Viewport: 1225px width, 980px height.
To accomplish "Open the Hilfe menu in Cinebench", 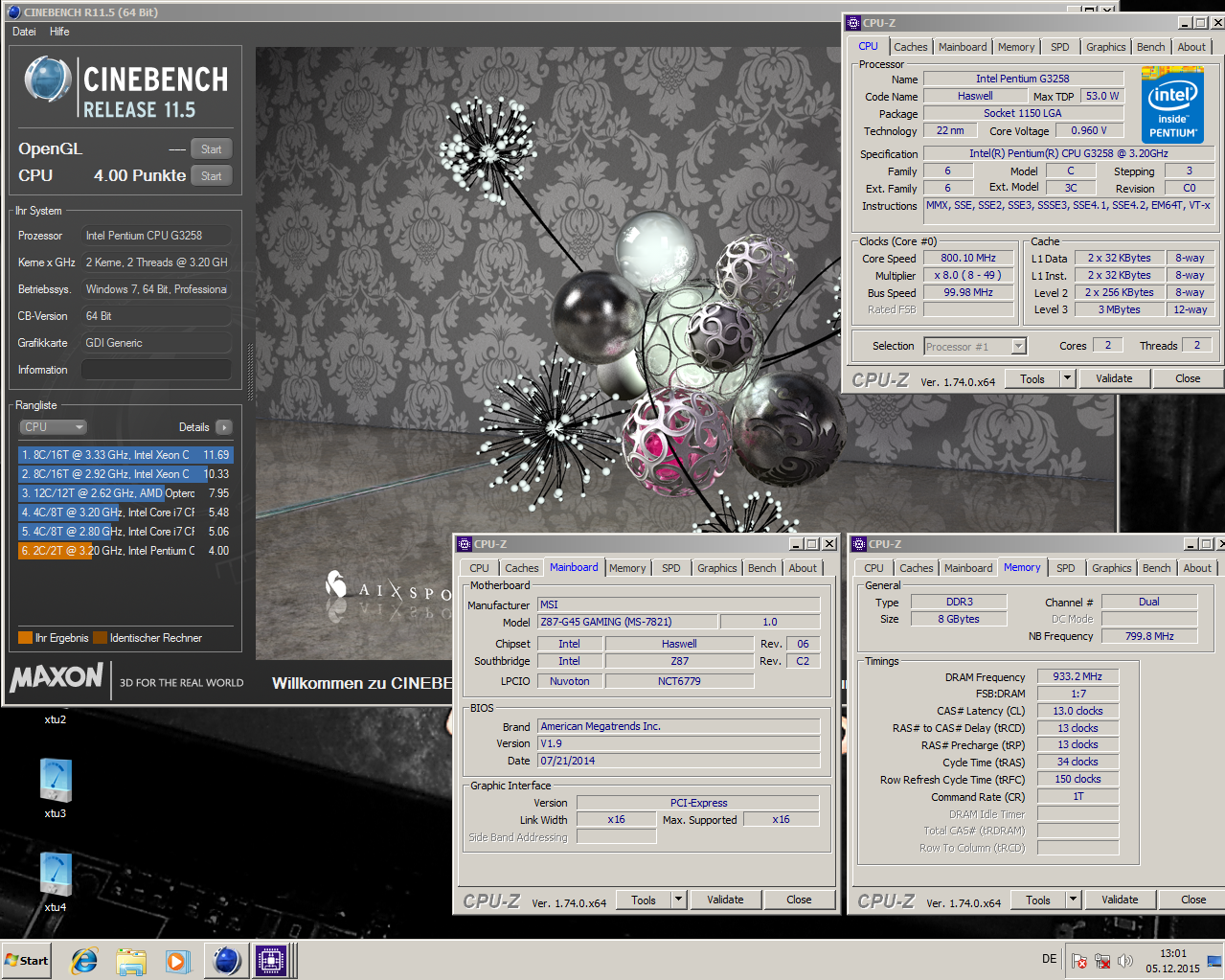I will click(x=59, y=32).
